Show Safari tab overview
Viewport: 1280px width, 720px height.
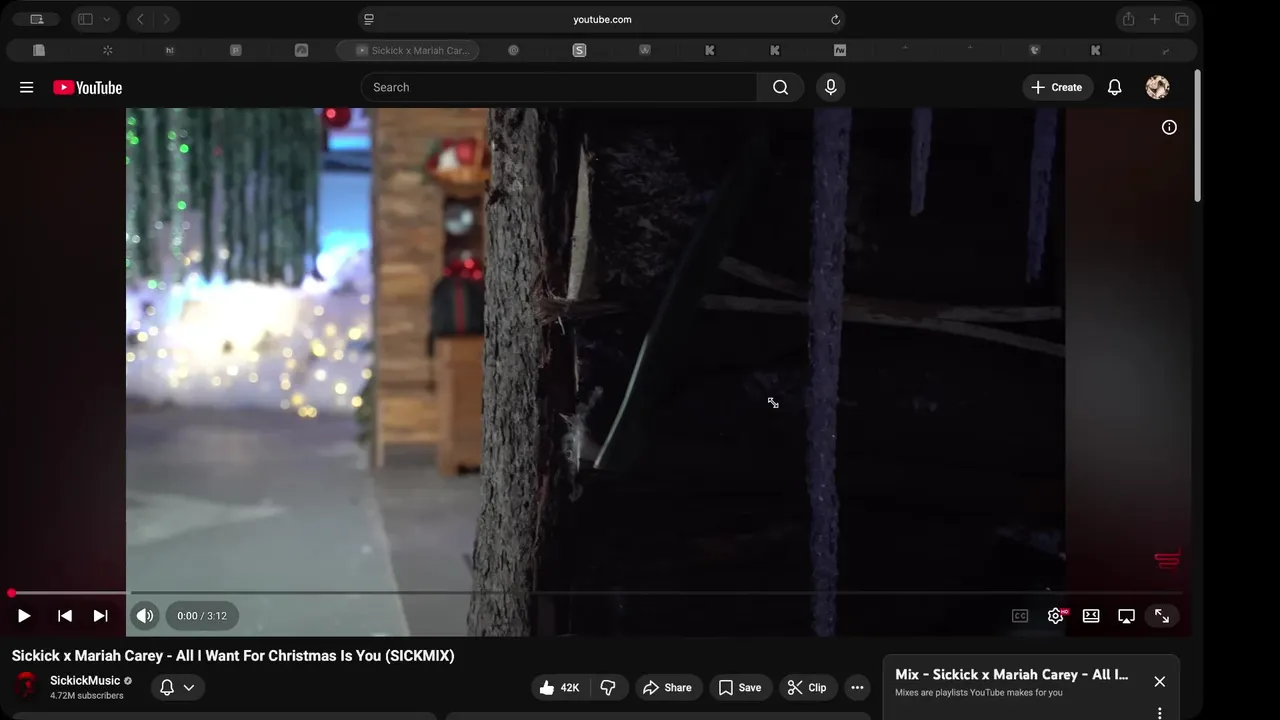[x=1181, y=19]
